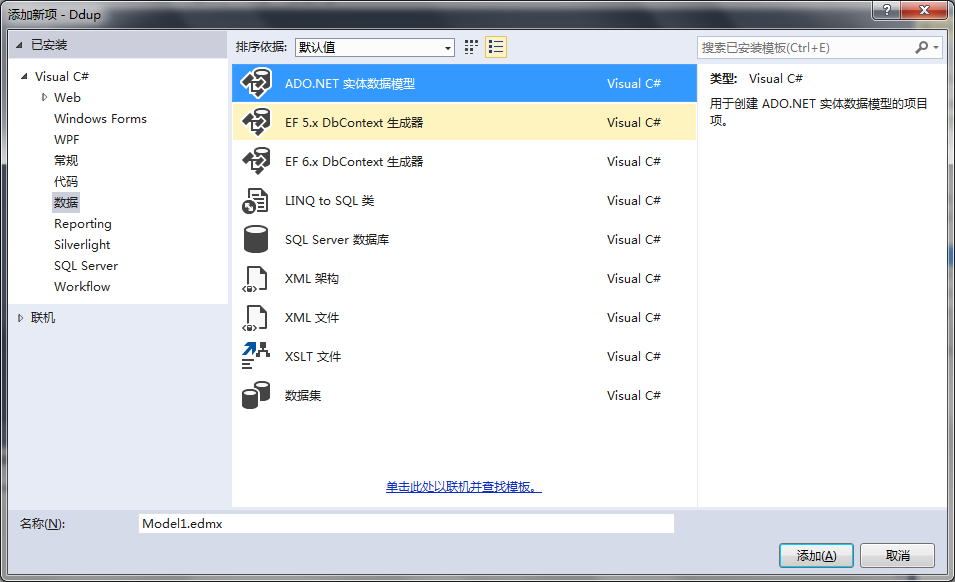Select the 数据集 dataset icon
Image resolution: width=955 pixels, height=582 pixels.
tap(256, 395)
